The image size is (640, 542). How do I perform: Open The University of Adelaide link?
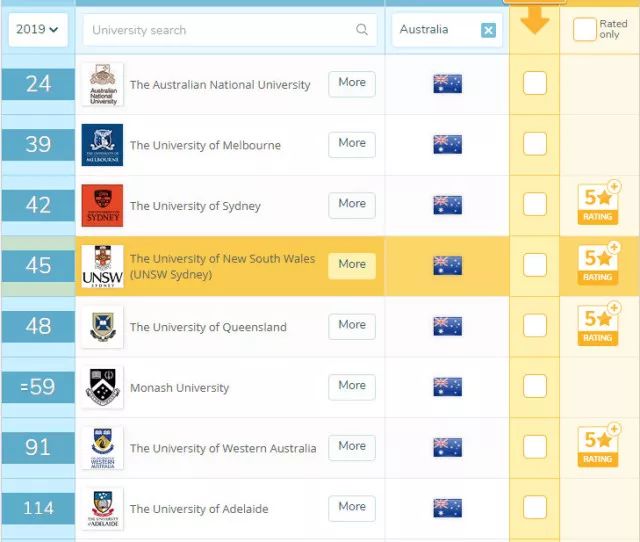coord(199,509)
